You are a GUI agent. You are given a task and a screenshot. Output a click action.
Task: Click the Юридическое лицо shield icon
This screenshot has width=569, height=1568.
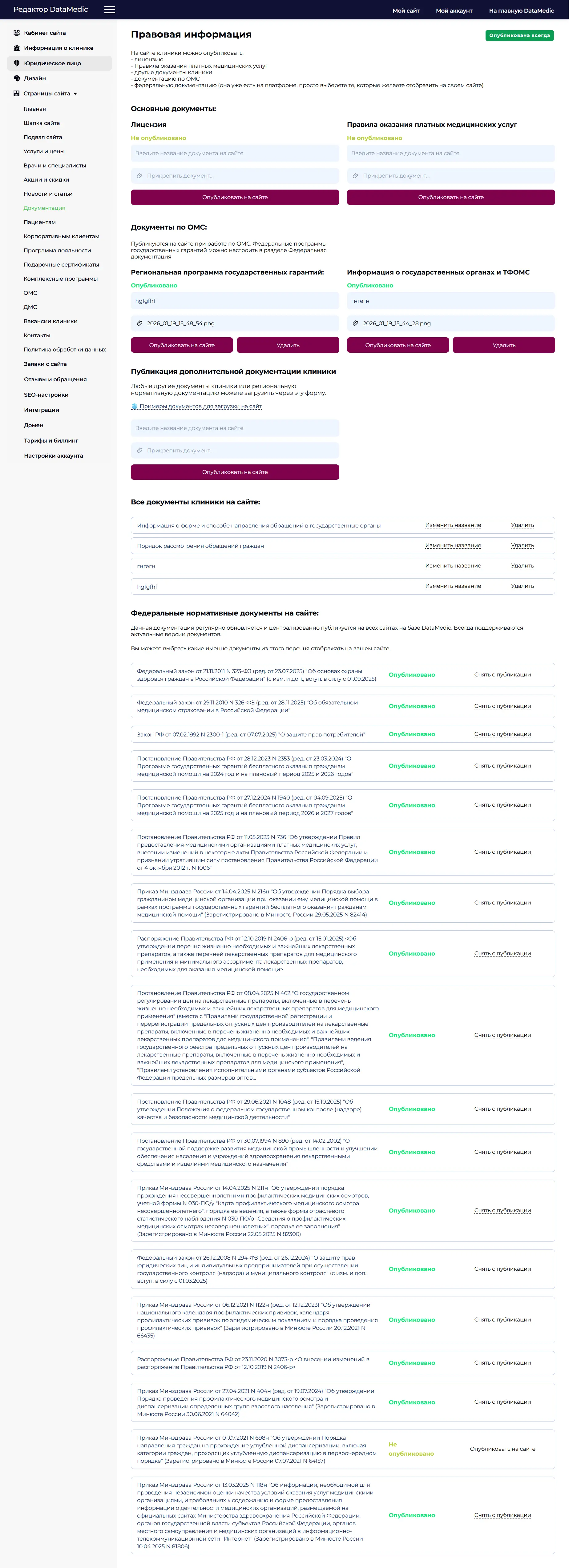[x=16, y=63]
